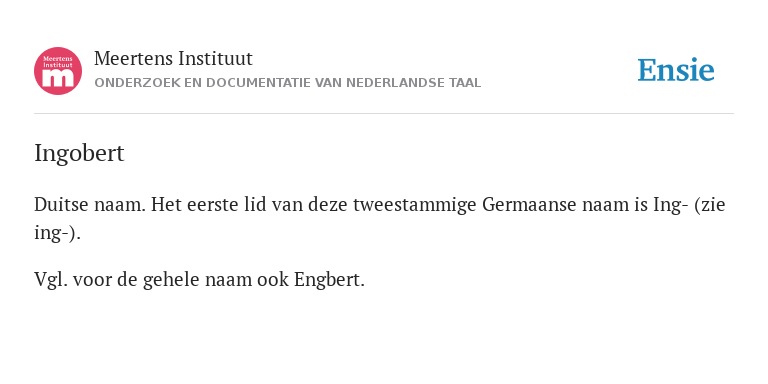Click the 'Ingobert' heading
The width and height of the screenshot is (768, 384).
79,154
